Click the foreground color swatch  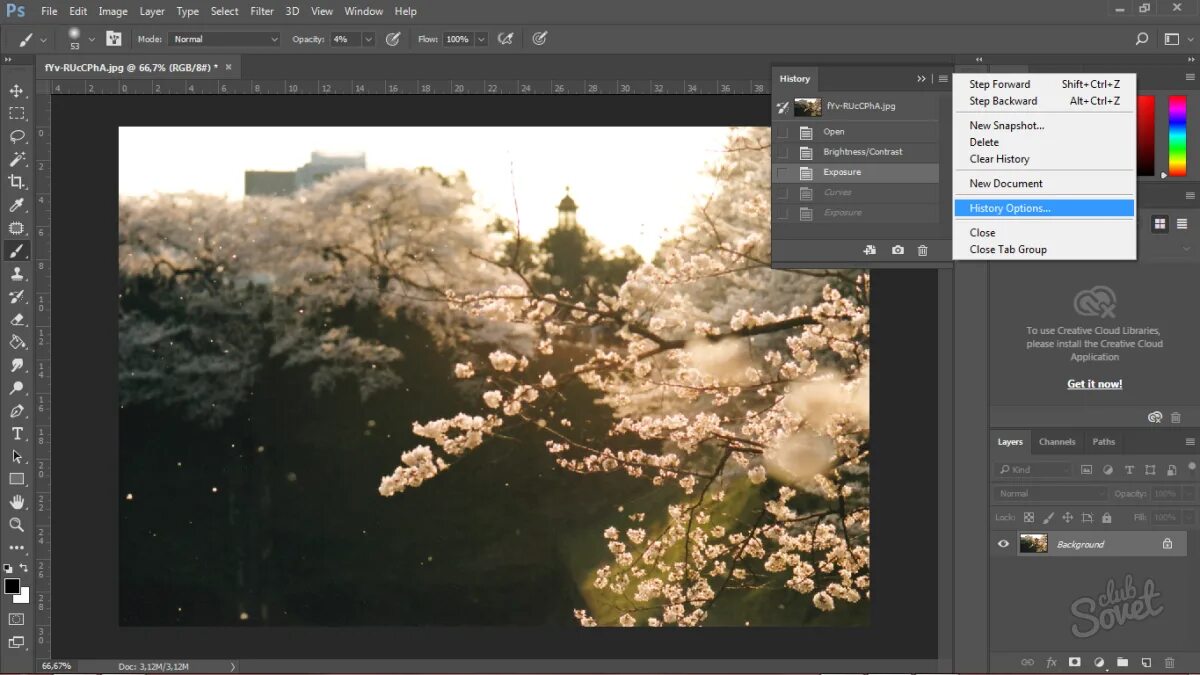(12, 586)
